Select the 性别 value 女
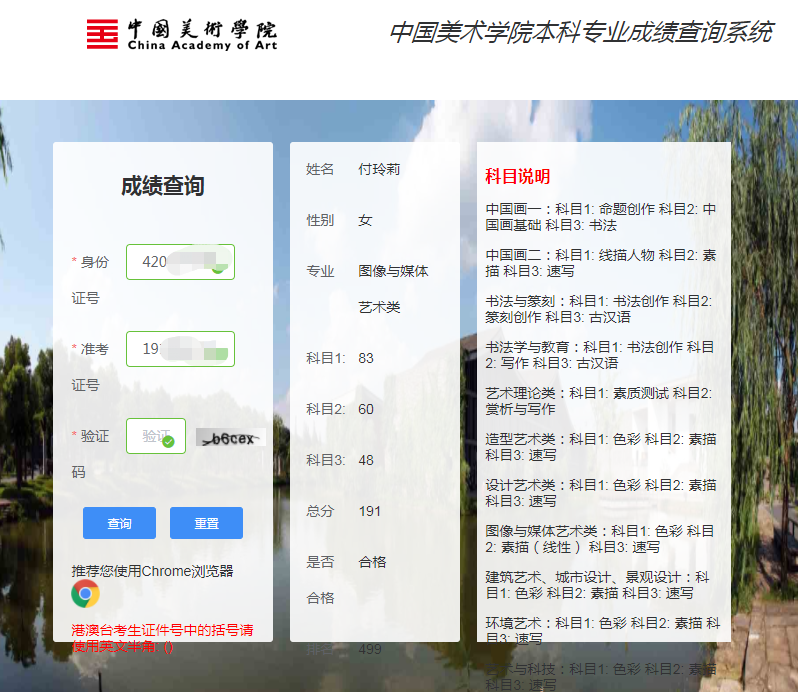This screenshot has width=798, height=692. pos(365,220)
